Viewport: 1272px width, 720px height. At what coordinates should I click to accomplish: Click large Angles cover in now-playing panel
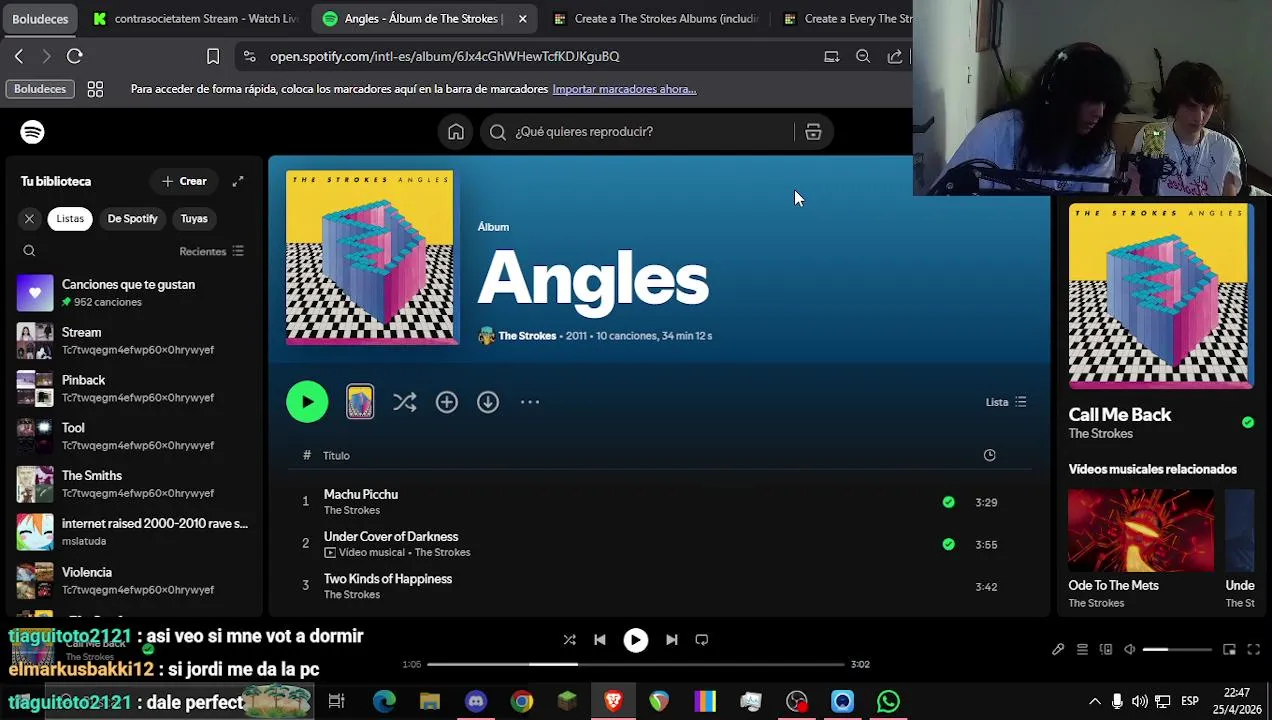1160,296
